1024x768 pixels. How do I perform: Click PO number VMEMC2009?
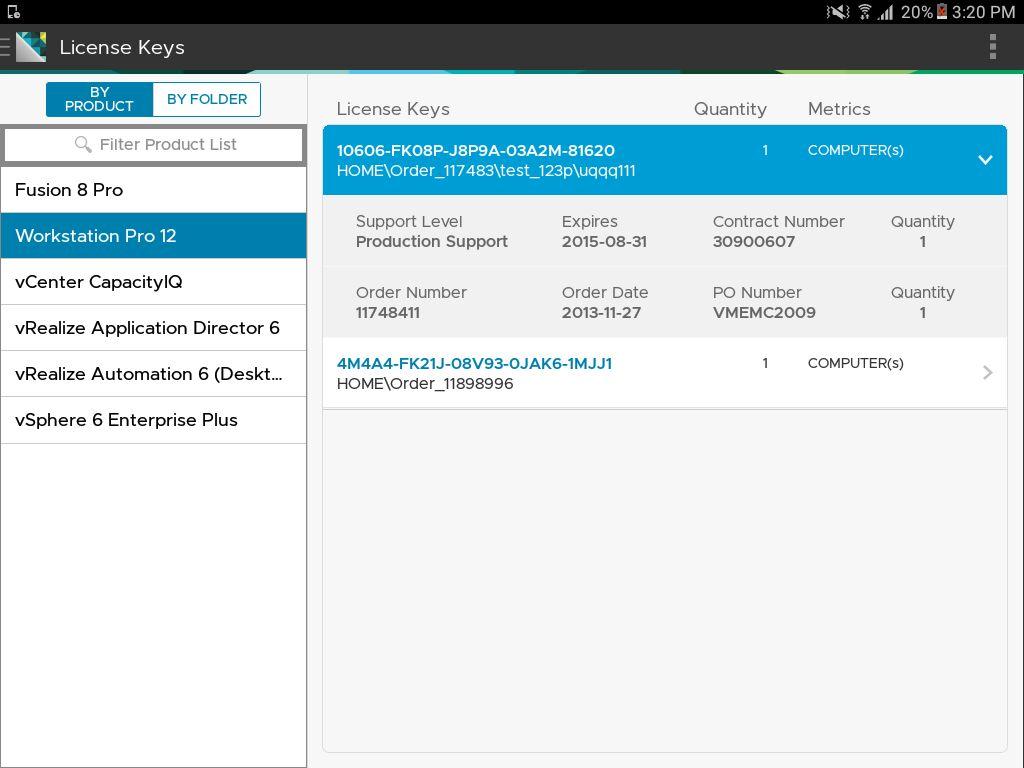click(x=764, y=313)
